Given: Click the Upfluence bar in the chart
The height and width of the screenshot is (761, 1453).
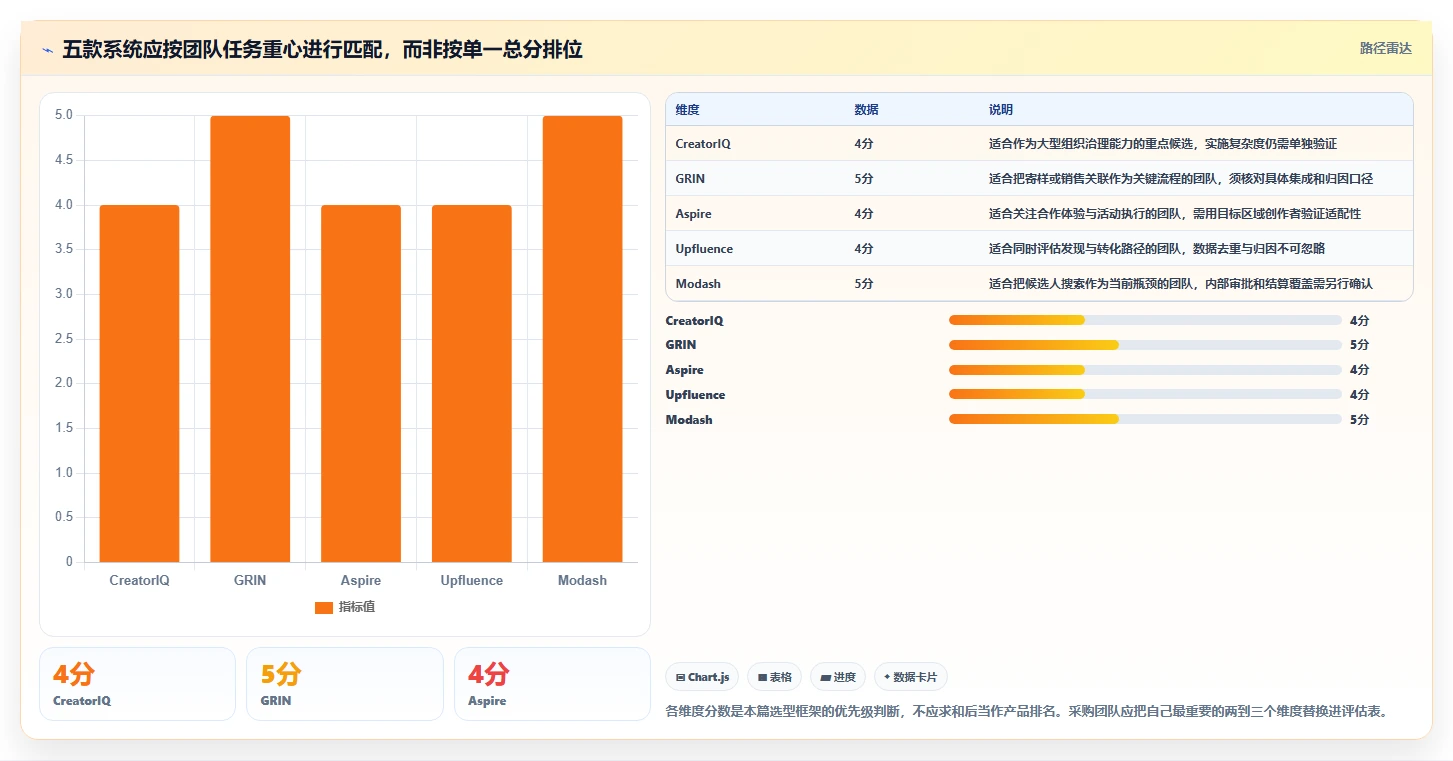Looking at the screenshot, I should 472,383.
